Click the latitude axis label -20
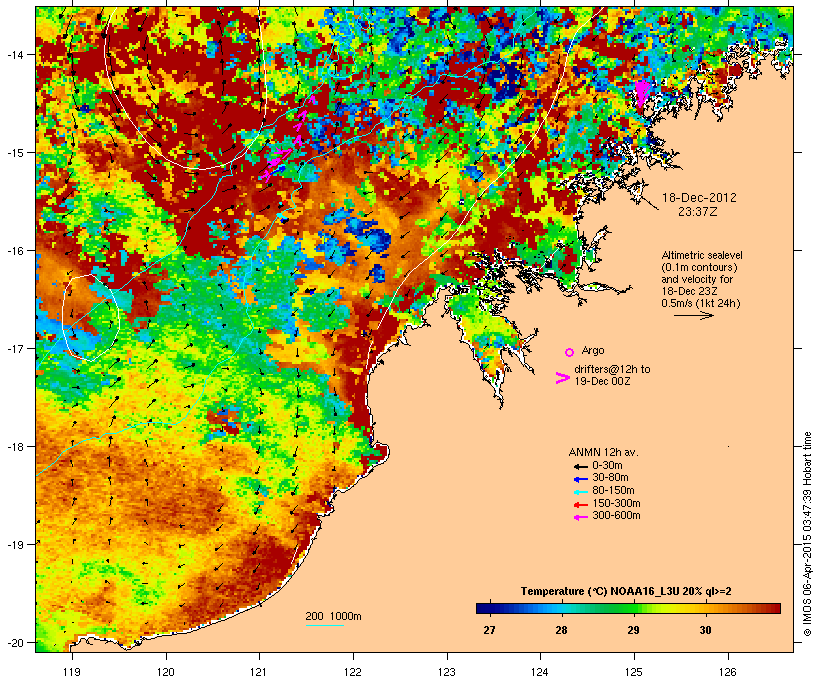The height and width of the screenshot is (680, 820). point(14,643)
